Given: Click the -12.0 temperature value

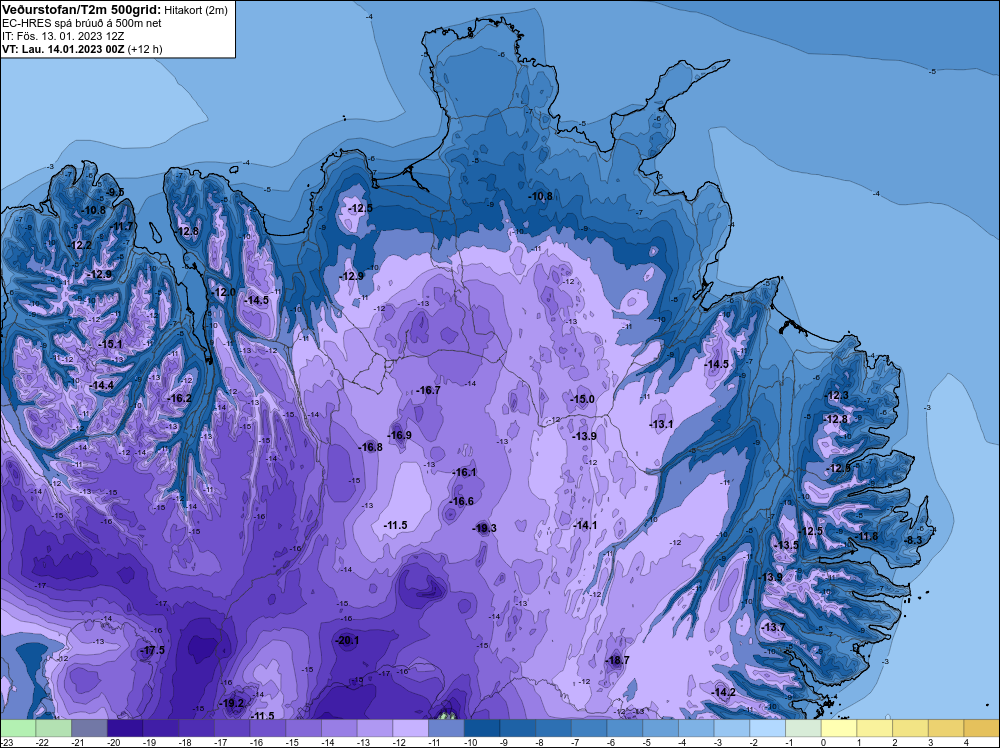Looking at the screenshot, I should click(224, 292).
